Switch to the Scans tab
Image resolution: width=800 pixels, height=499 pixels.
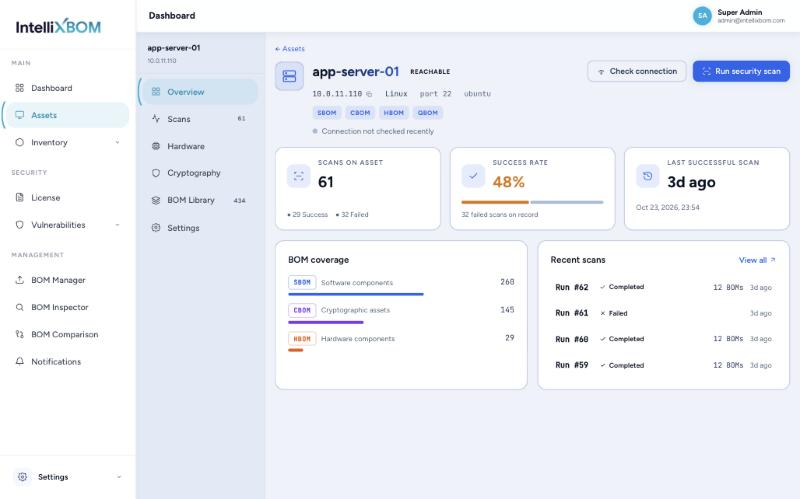pos(199,118)
